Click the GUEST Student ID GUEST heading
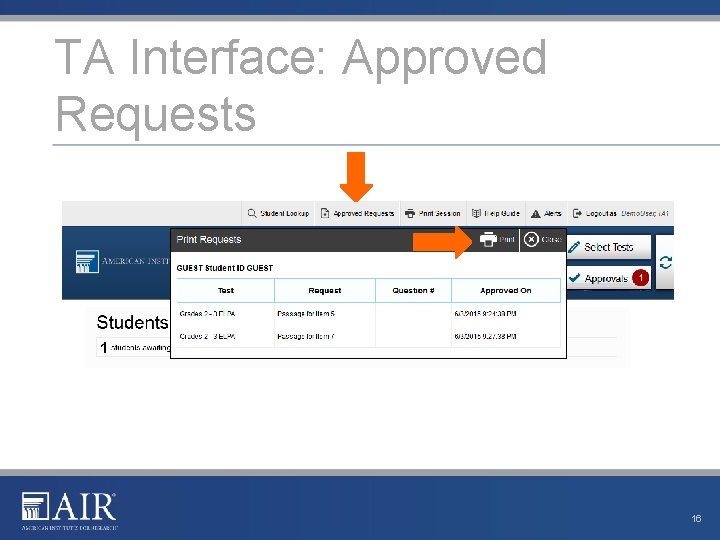 (x=225, y=268)
